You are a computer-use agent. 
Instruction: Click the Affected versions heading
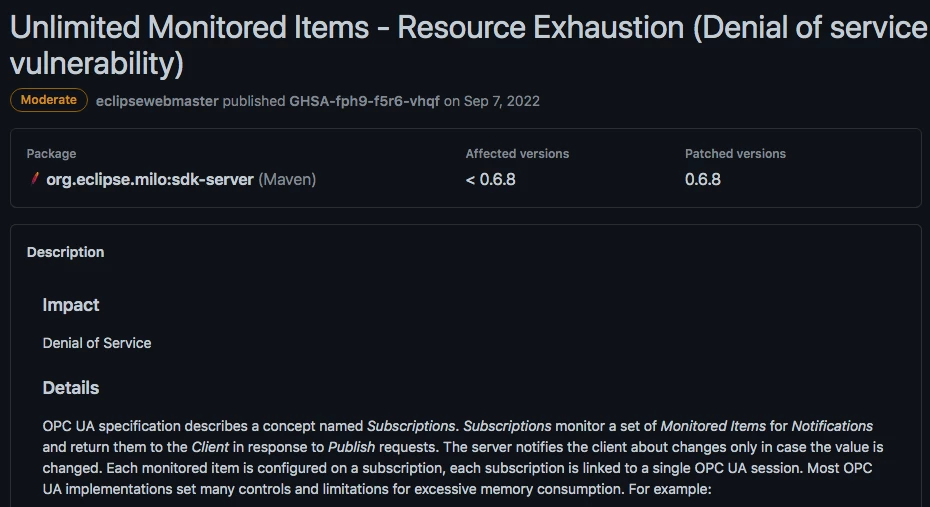[x=517, y=154]
